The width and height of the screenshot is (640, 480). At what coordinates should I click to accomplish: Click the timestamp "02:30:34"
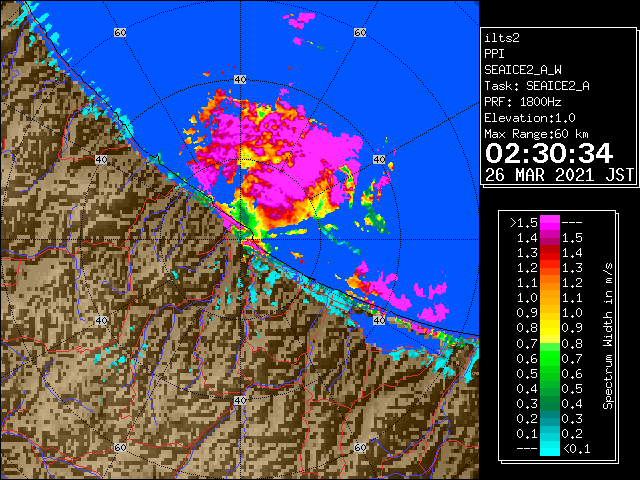point(549,153)
